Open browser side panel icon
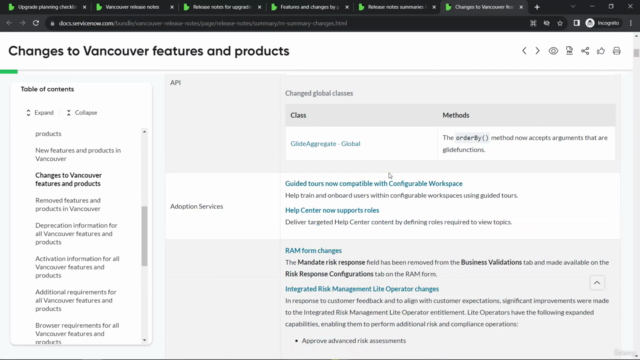 coord(576,23)
